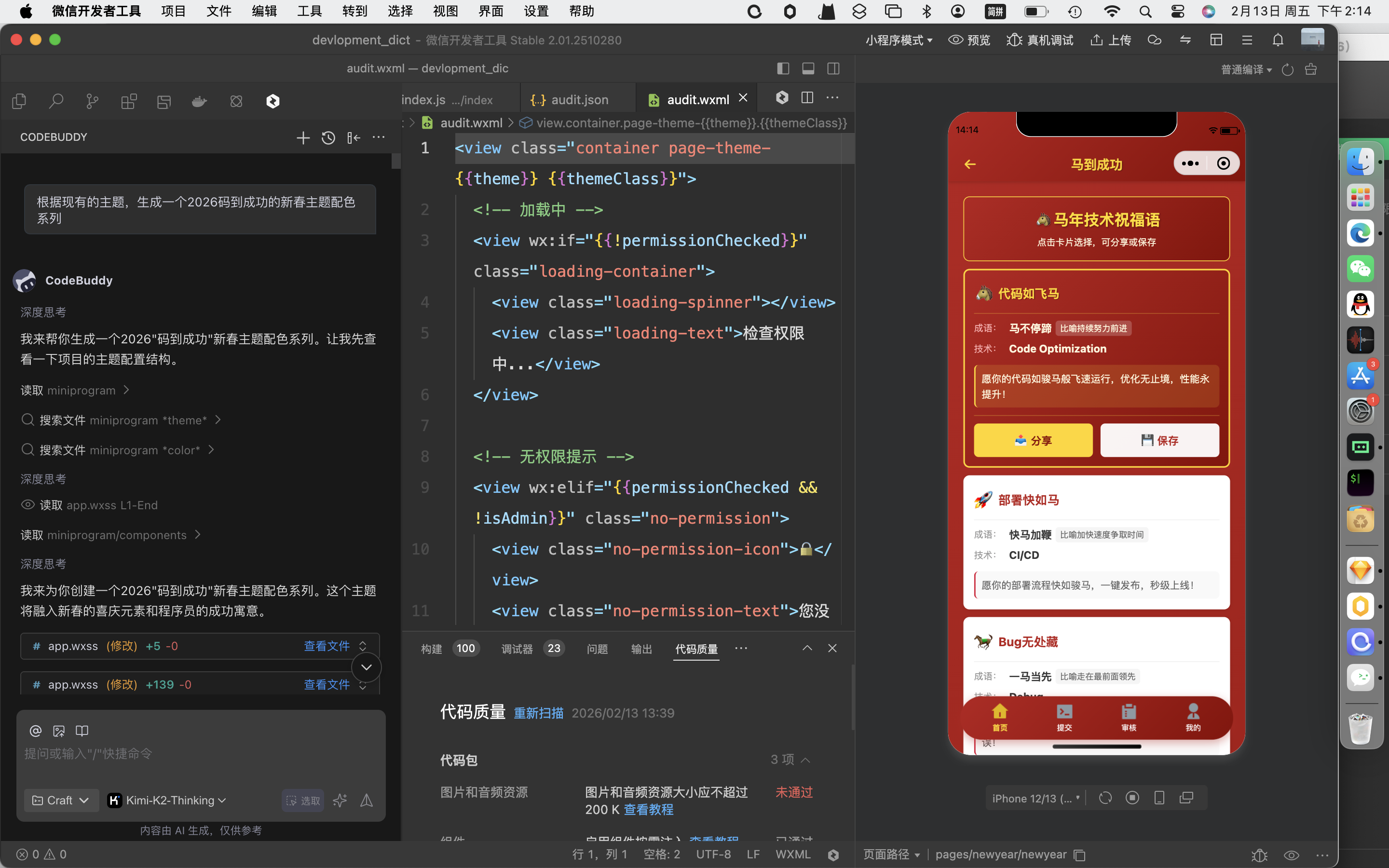Click the split editor icon beside audit.wxml

(x=807, y=98)
